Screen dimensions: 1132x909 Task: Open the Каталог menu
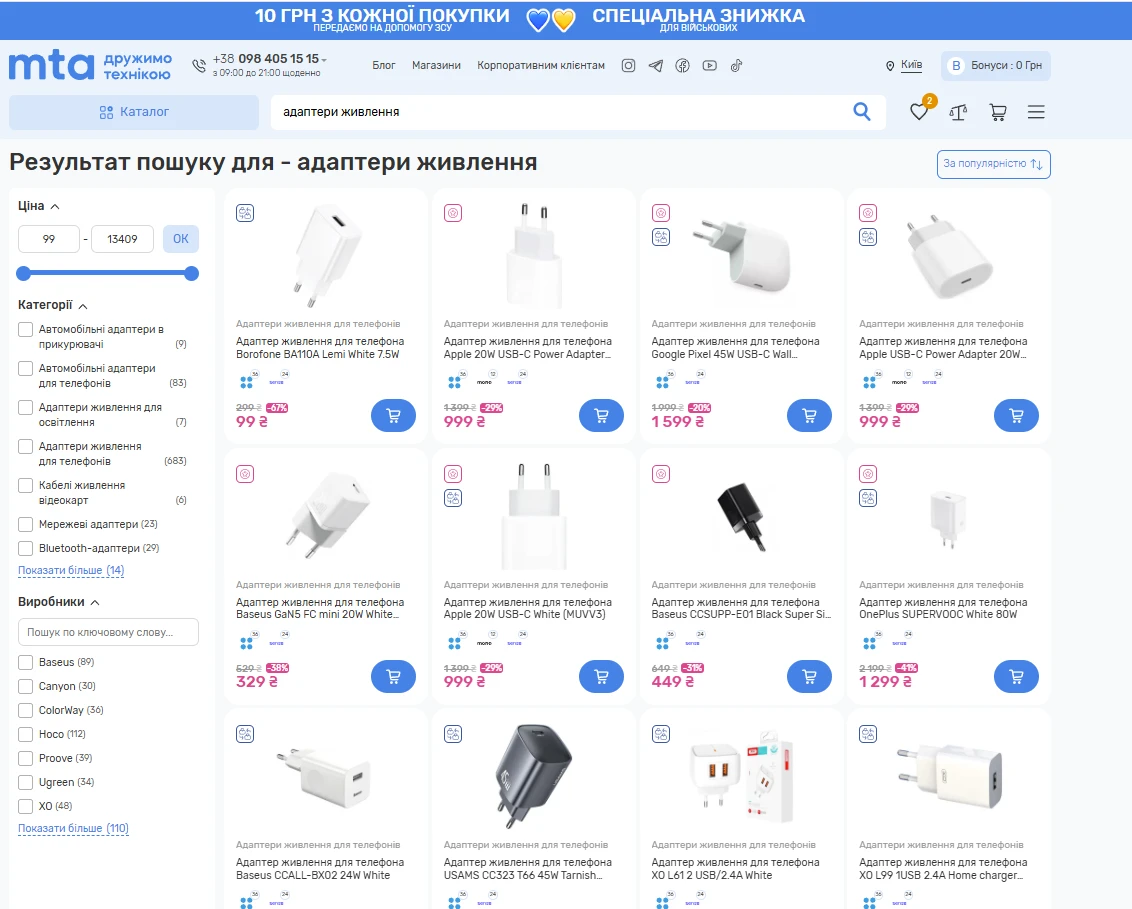[134, 112]
